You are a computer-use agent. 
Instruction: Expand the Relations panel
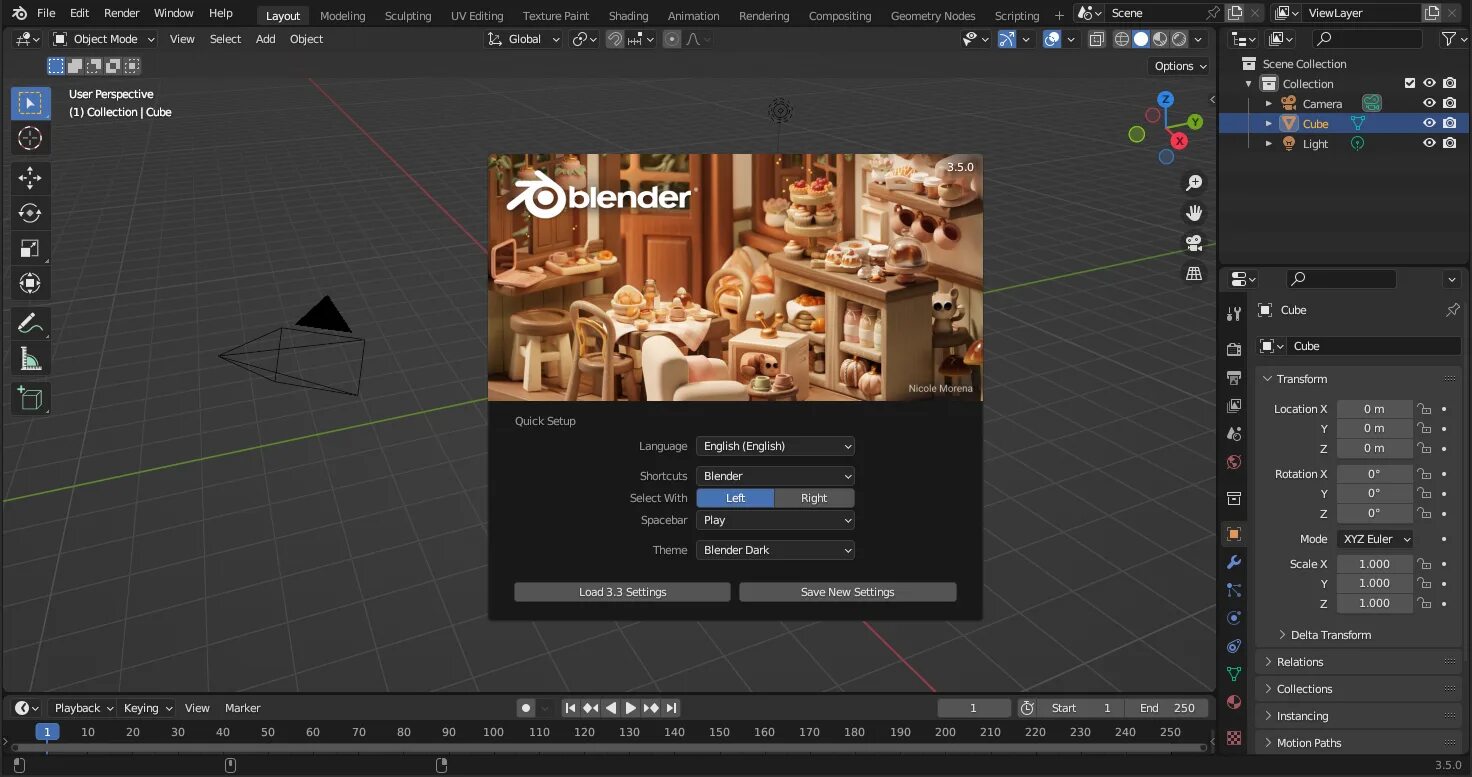[1358, 662]
